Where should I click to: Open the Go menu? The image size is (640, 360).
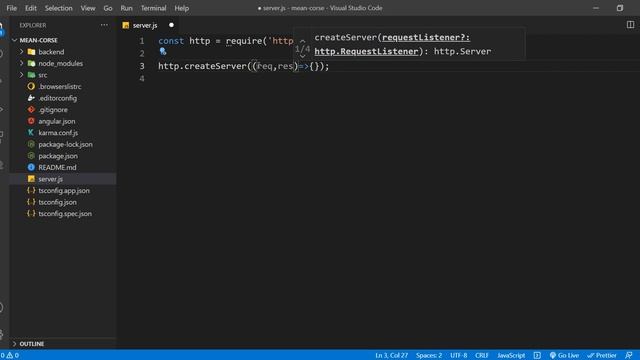(x=108, y=8)
